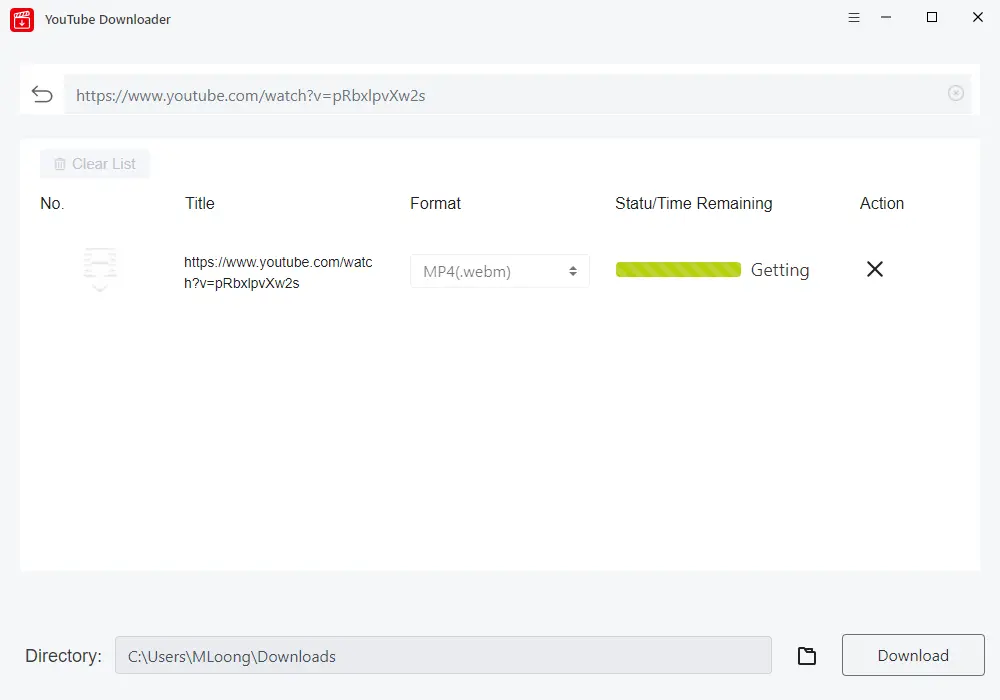Viewport: 1000px width, 700px height.
Task: Minimize the YouTube Downloader window
Action: pos(886,18)
